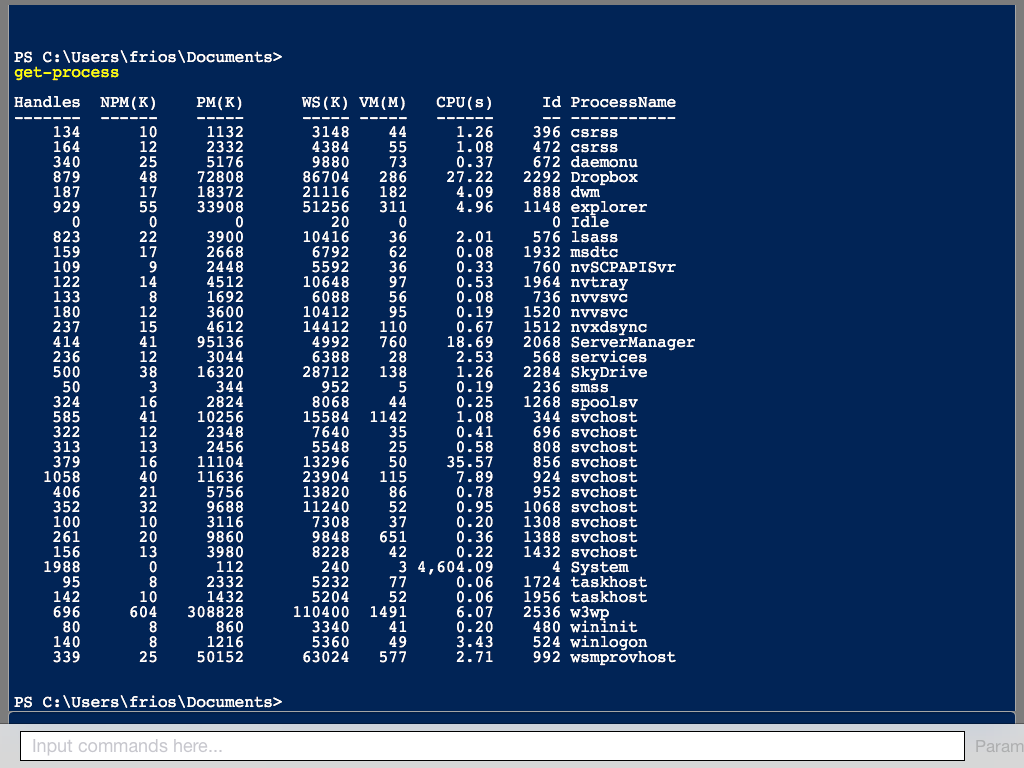Screen dimensions: 1024x768
Task: Select the nvtray process name
Action: tap(599, 283)
